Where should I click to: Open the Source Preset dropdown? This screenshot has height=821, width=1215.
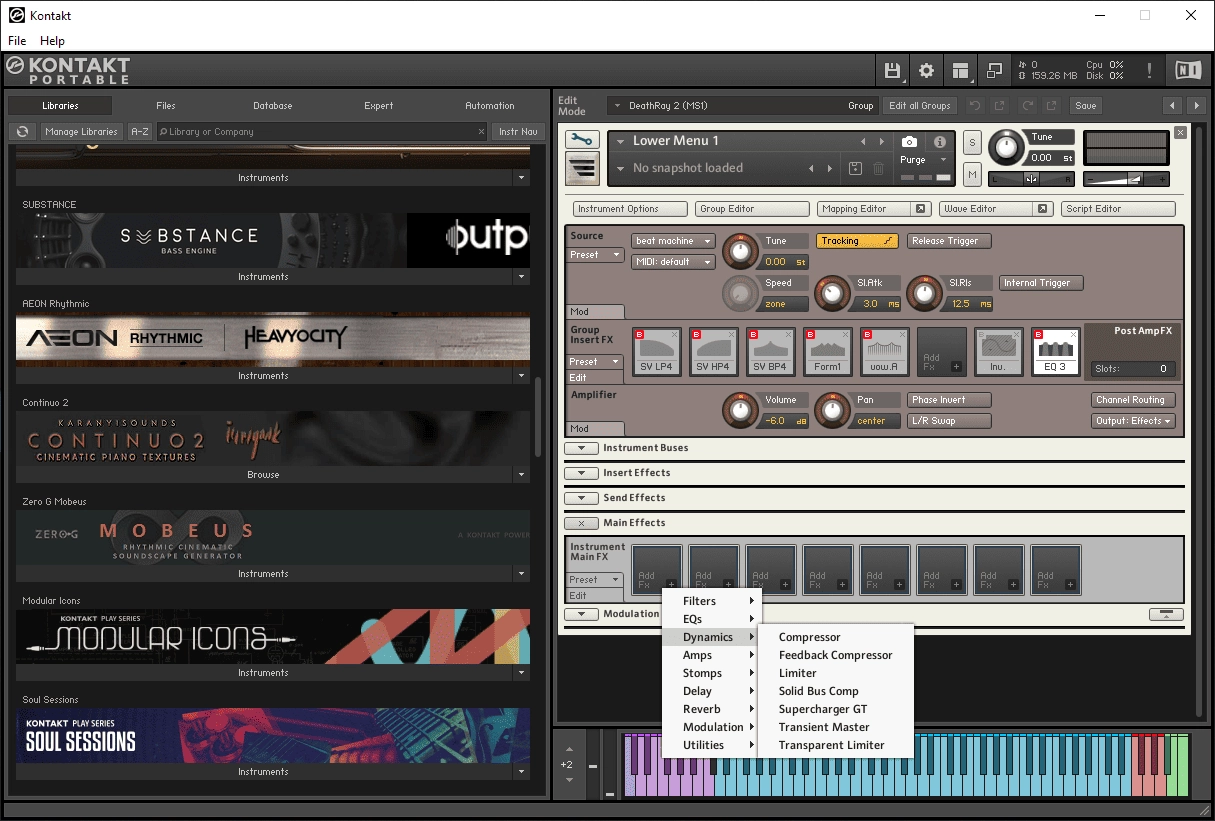point(594,255)
